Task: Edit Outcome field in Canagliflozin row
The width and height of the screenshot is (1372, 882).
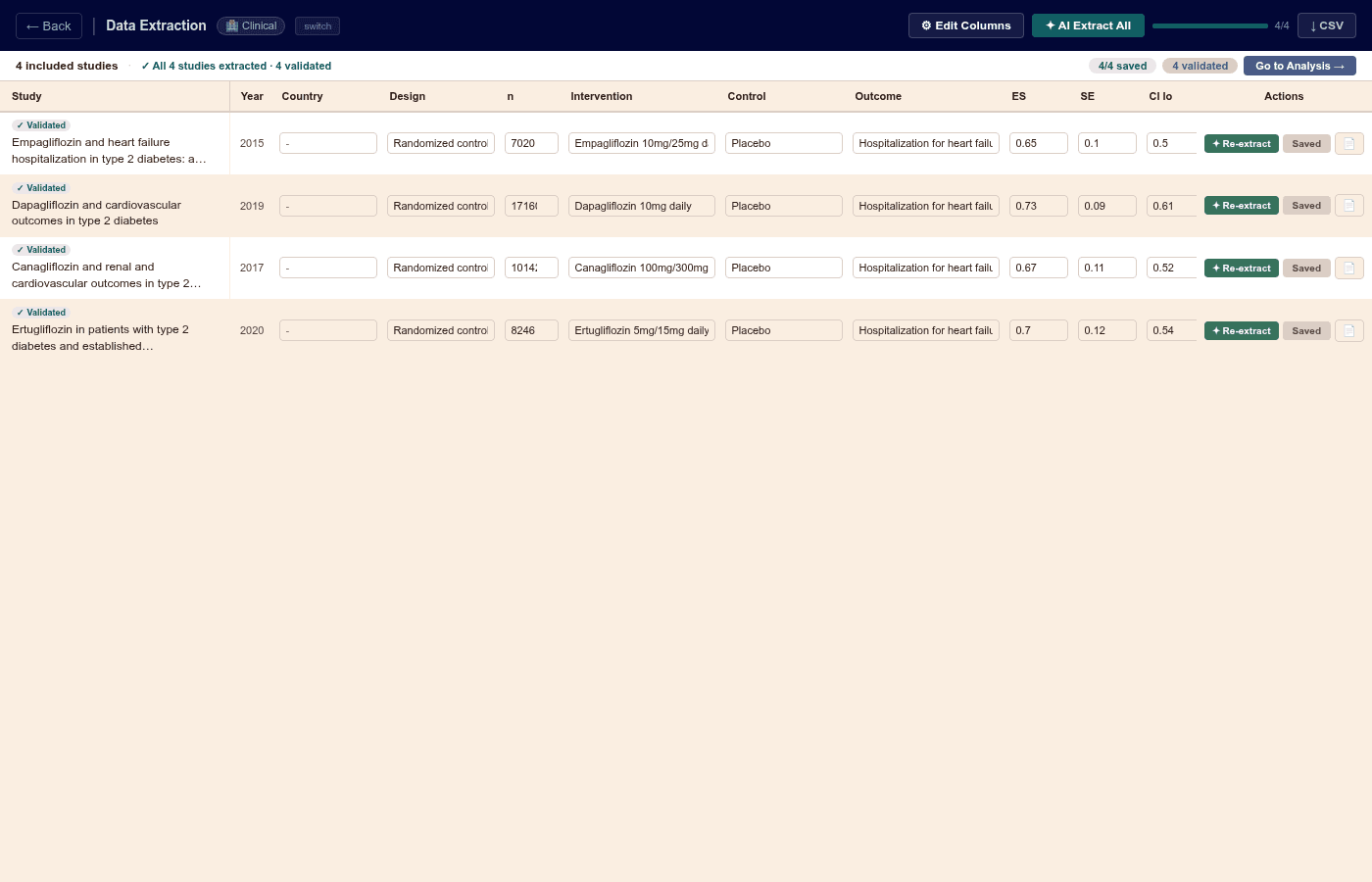Action: pyautogui.click(x=926, y=268)
